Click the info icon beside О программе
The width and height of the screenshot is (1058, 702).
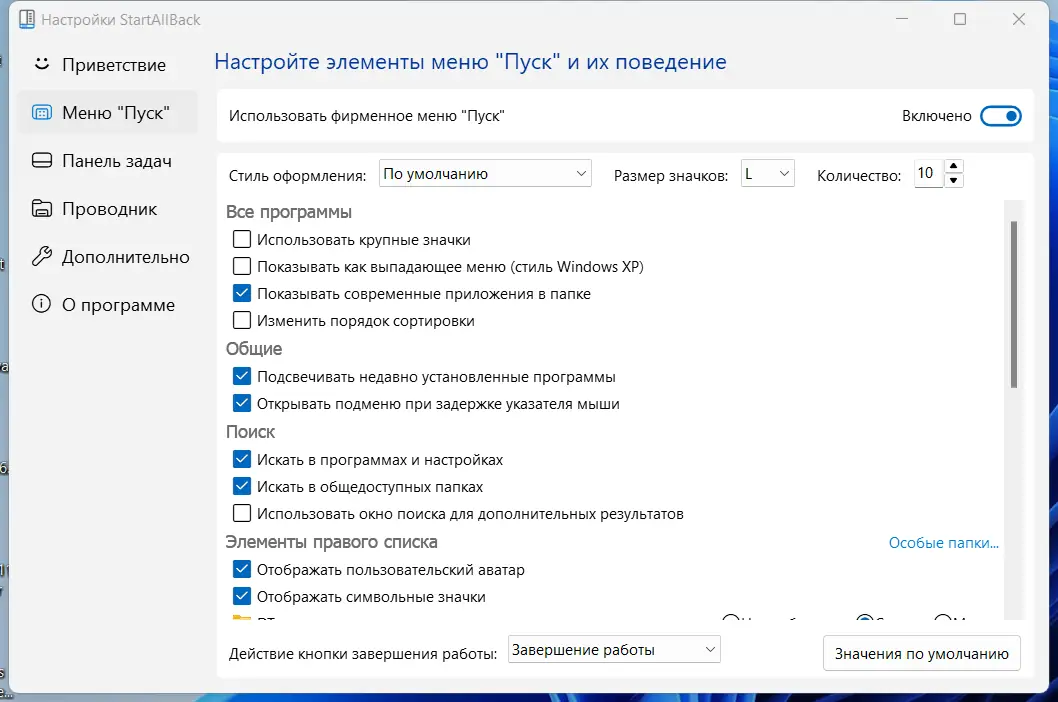[x=41, y=304]
